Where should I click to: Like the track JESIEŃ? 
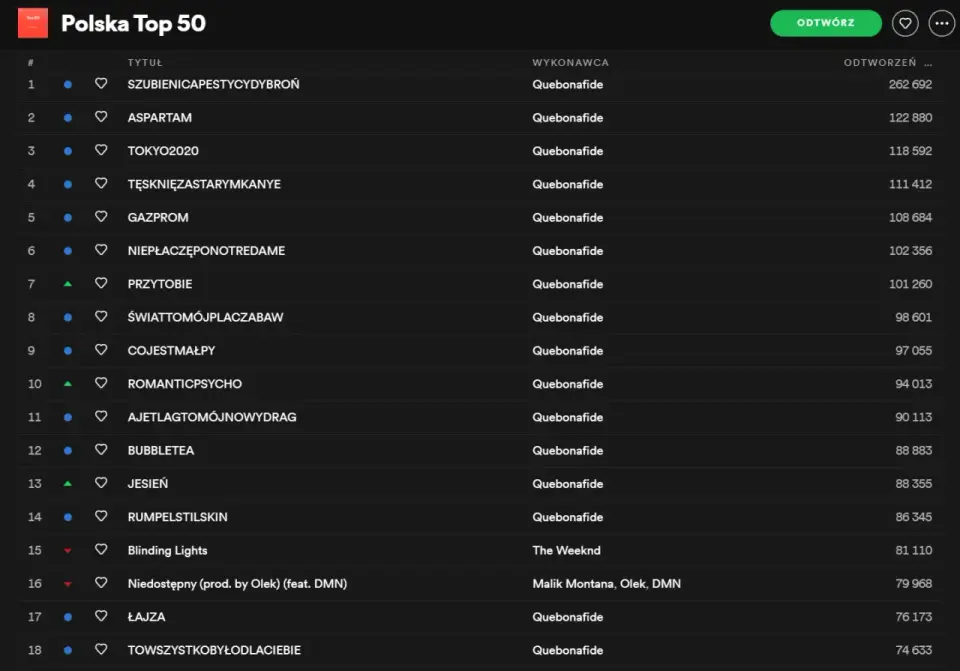coord(101,482)
